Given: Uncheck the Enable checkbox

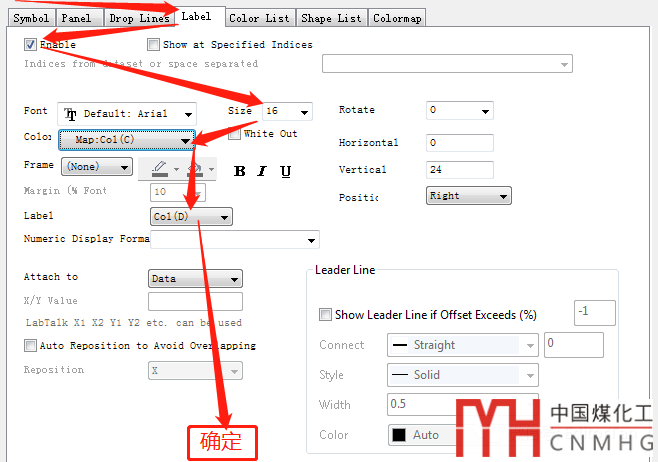Looking at the screenshot, I should pyautogui.click(x=31, y=45).
